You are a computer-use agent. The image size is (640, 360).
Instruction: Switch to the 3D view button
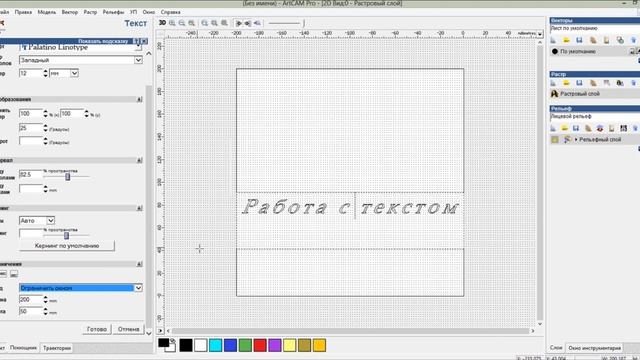(162, 23)
